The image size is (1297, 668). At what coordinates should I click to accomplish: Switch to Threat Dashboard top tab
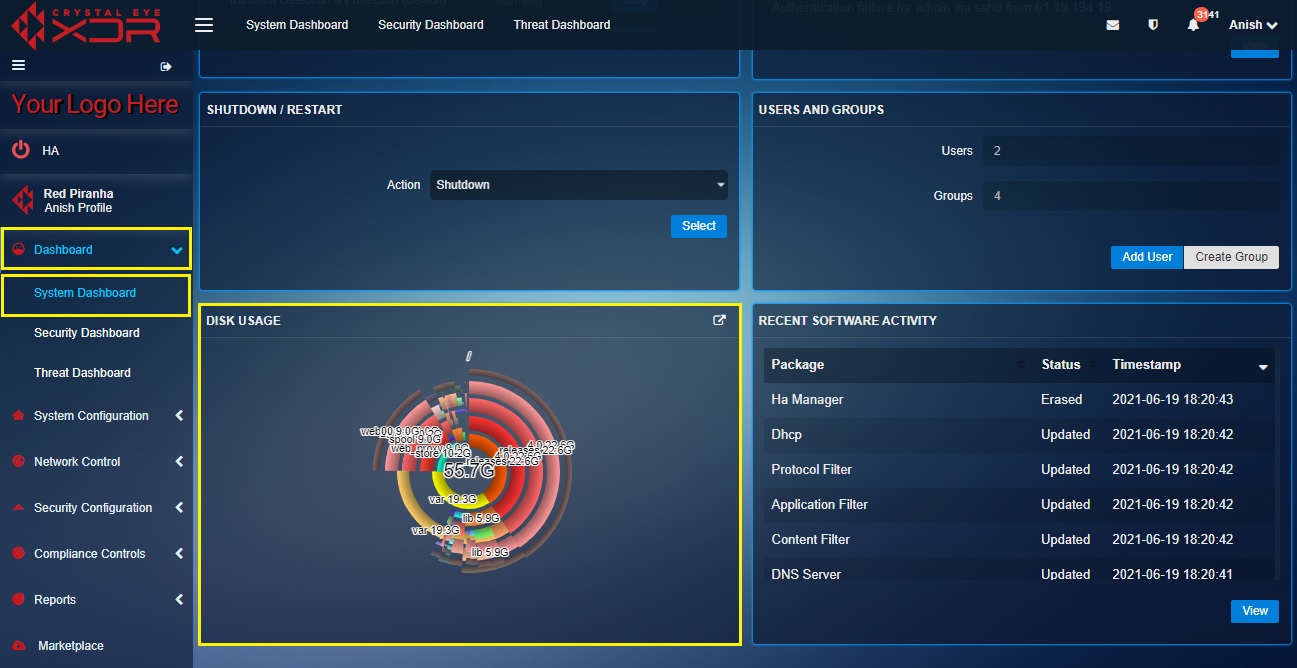coord(562,25)
